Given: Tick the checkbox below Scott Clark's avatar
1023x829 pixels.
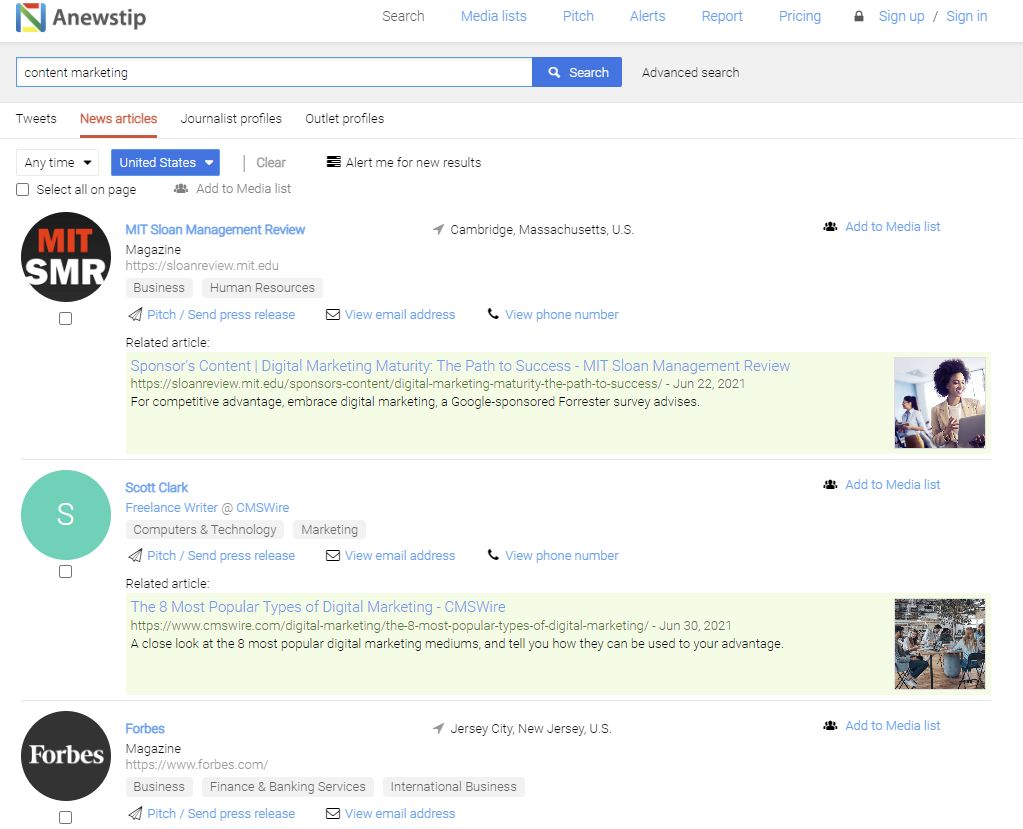Looking at the screenshot, I should click(x=65, y=571).
